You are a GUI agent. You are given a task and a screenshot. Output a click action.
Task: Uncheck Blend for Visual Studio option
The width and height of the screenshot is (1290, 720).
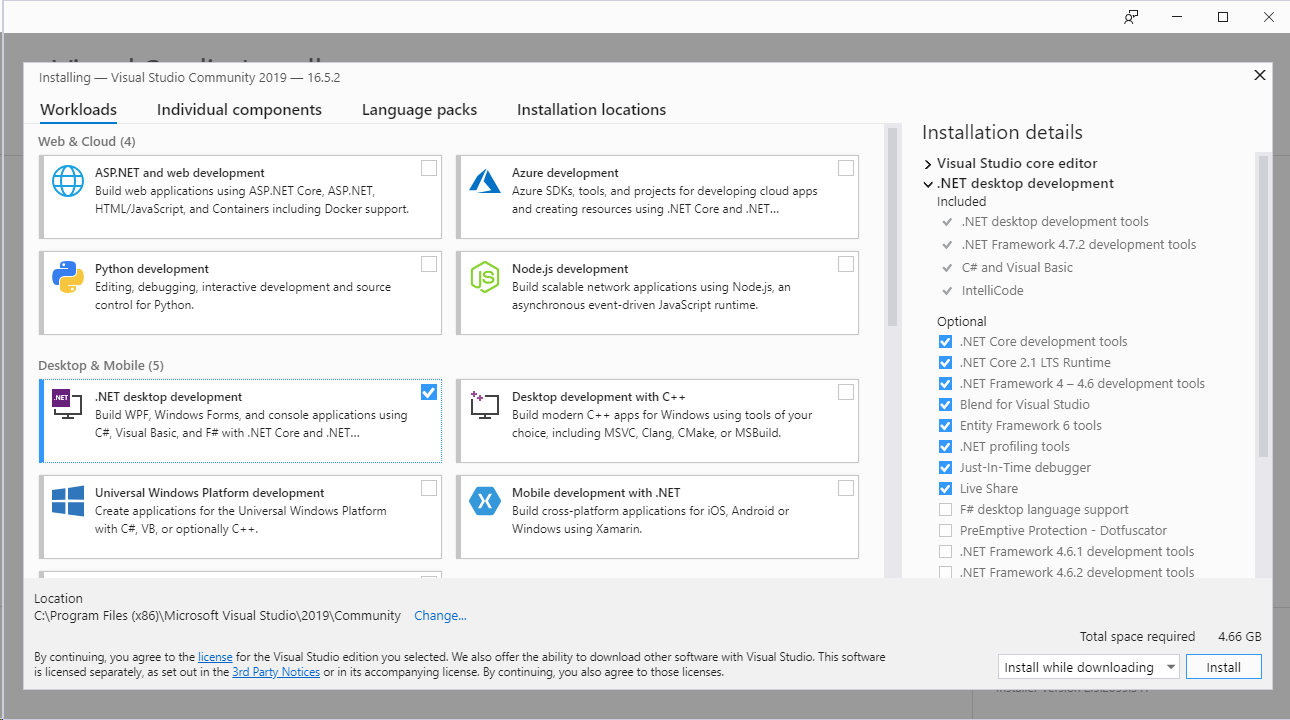pos(945,405)
